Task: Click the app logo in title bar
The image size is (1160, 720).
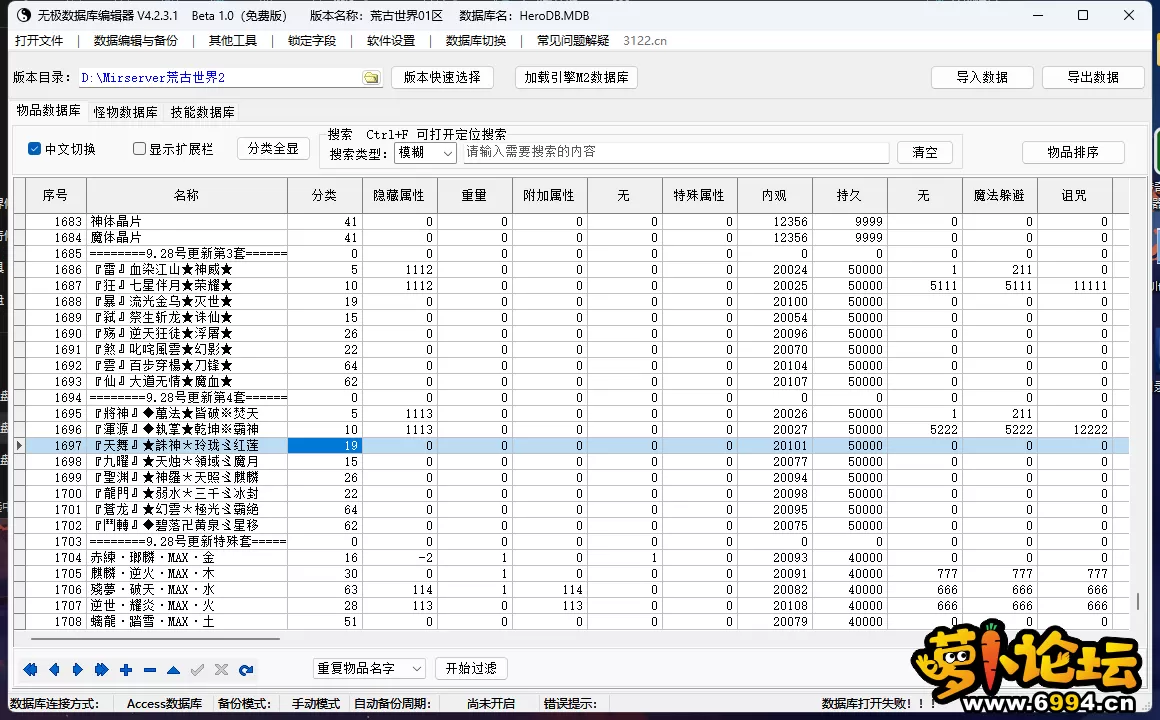Action: 24,15
